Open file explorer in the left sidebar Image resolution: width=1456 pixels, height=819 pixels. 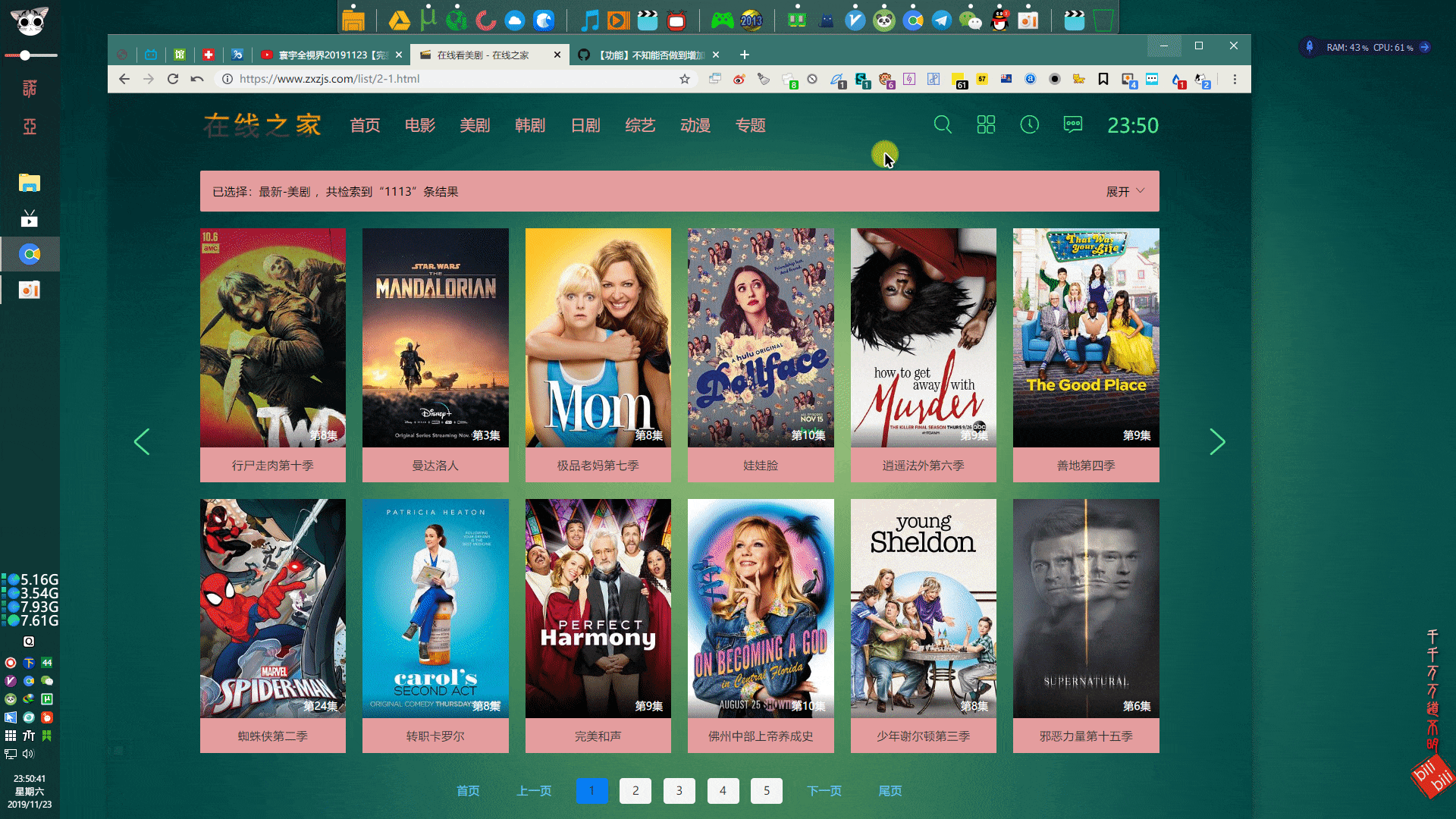point(30,183)
